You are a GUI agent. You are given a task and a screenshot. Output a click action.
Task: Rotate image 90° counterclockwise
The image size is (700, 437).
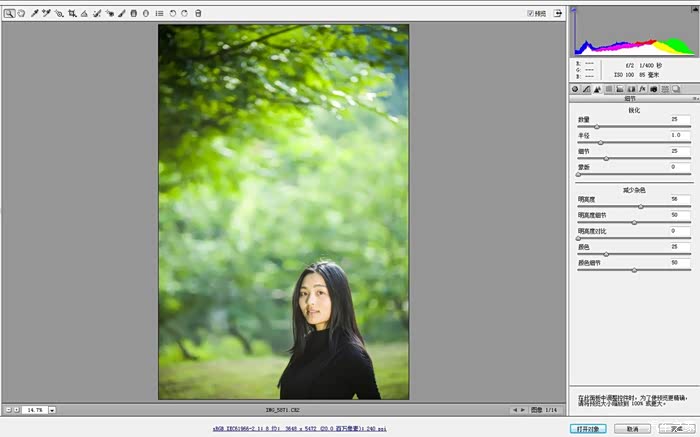tap(172, 13)
